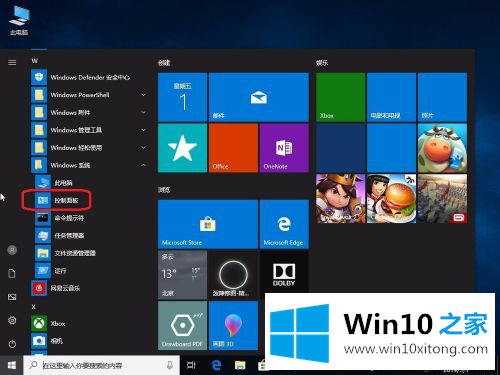Open the Microsoft Edge tile

(x=284, y=224)
